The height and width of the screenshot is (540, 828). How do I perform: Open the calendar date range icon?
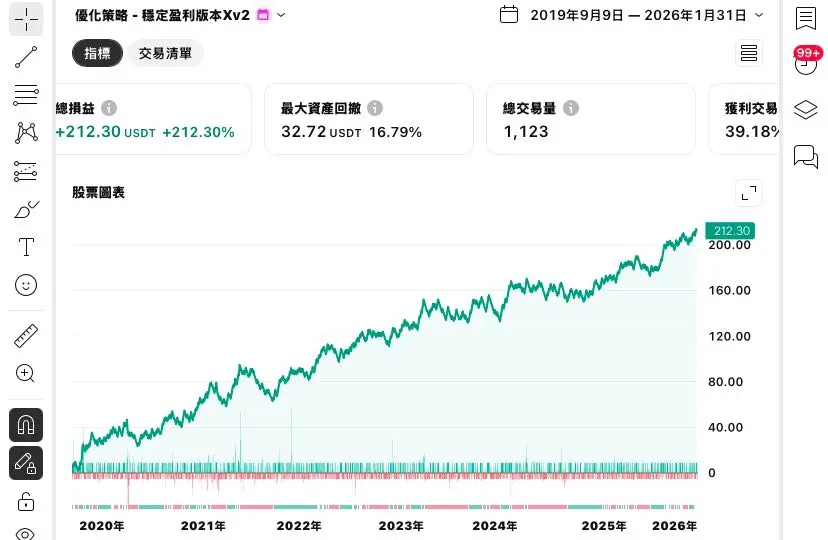tap(509, 15)
